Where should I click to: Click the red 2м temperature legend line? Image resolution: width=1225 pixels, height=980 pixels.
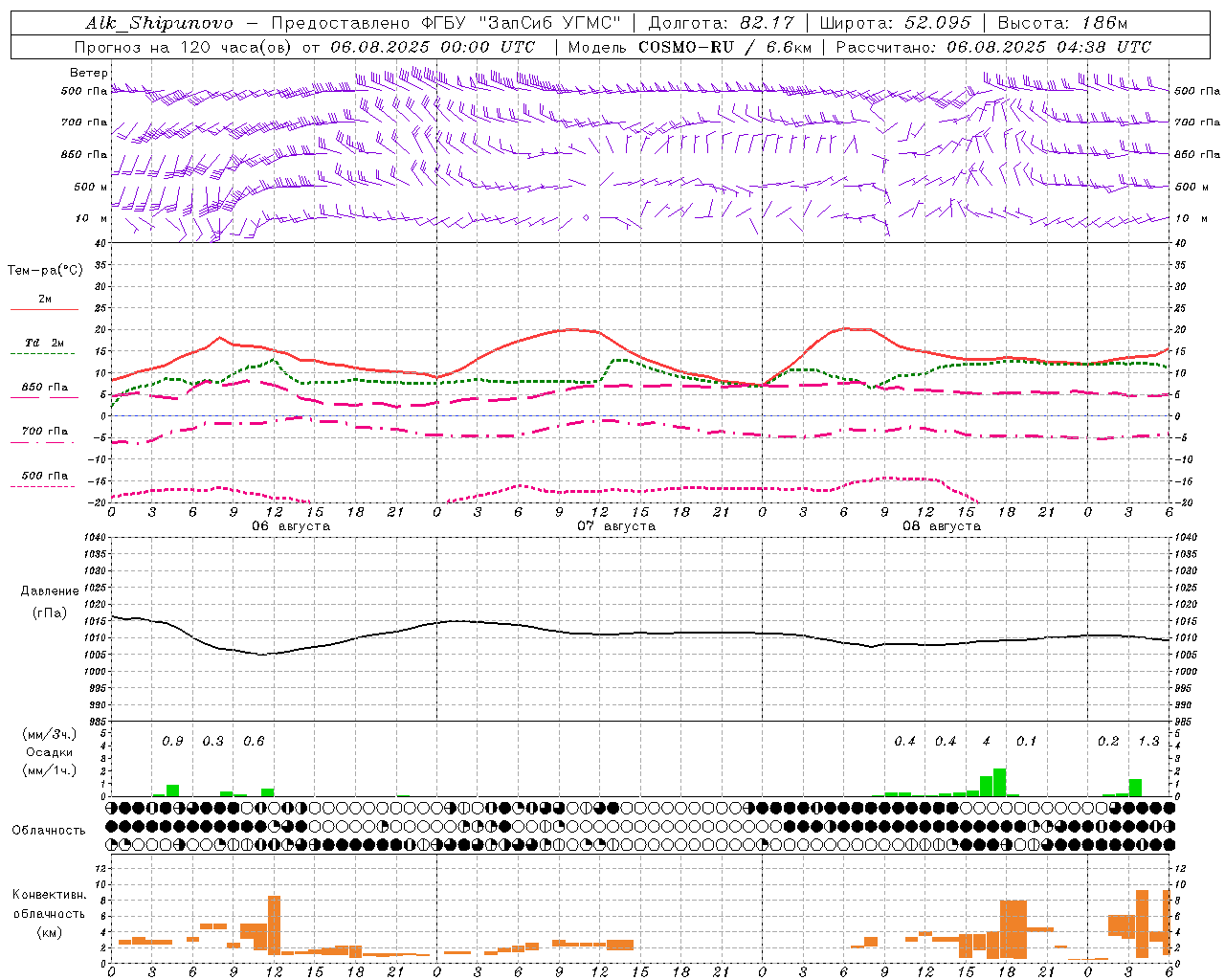(x=44, y=309)
